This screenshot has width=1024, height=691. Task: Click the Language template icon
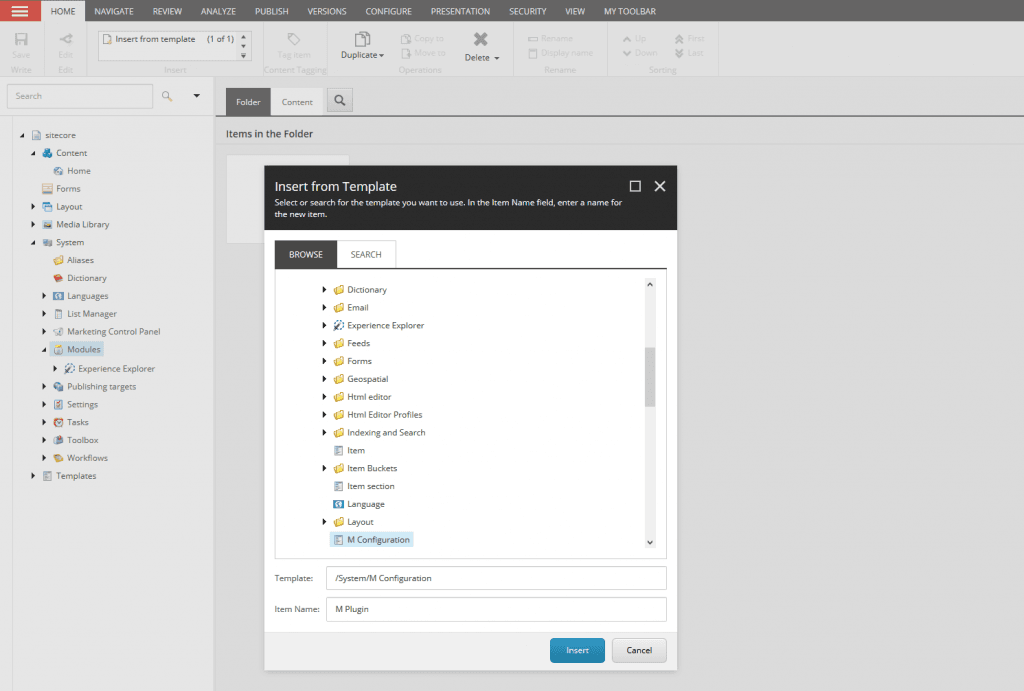point(339,504)
